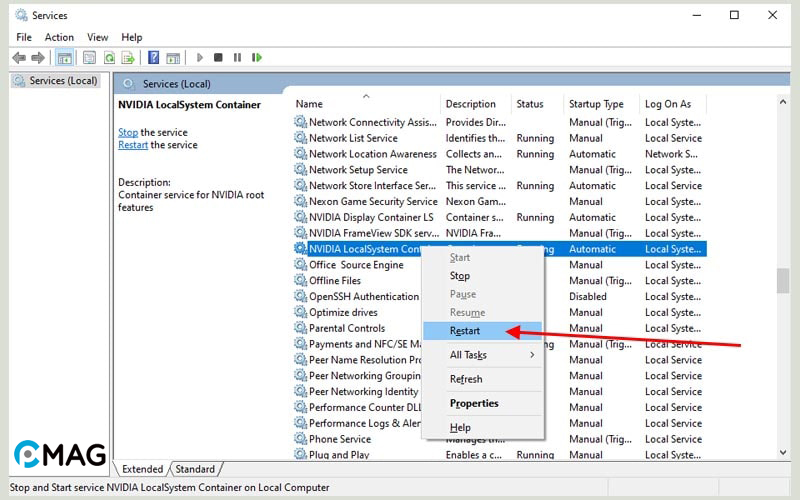The image size is (800, 500).
Task: Click the Restart the service link
Action: pyautogui.click(x=133, y=145)
